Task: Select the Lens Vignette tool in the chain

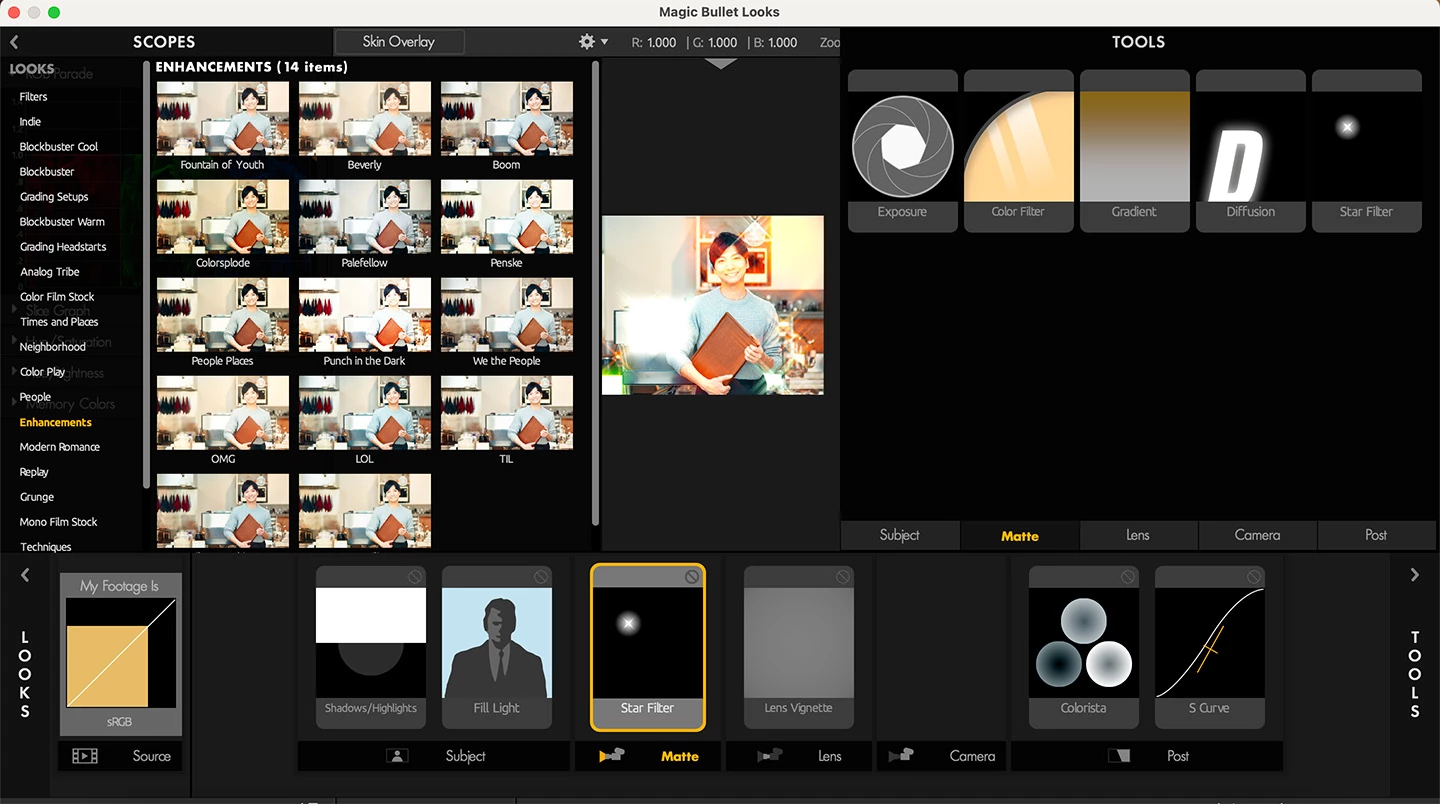Action: pos(798,647)
